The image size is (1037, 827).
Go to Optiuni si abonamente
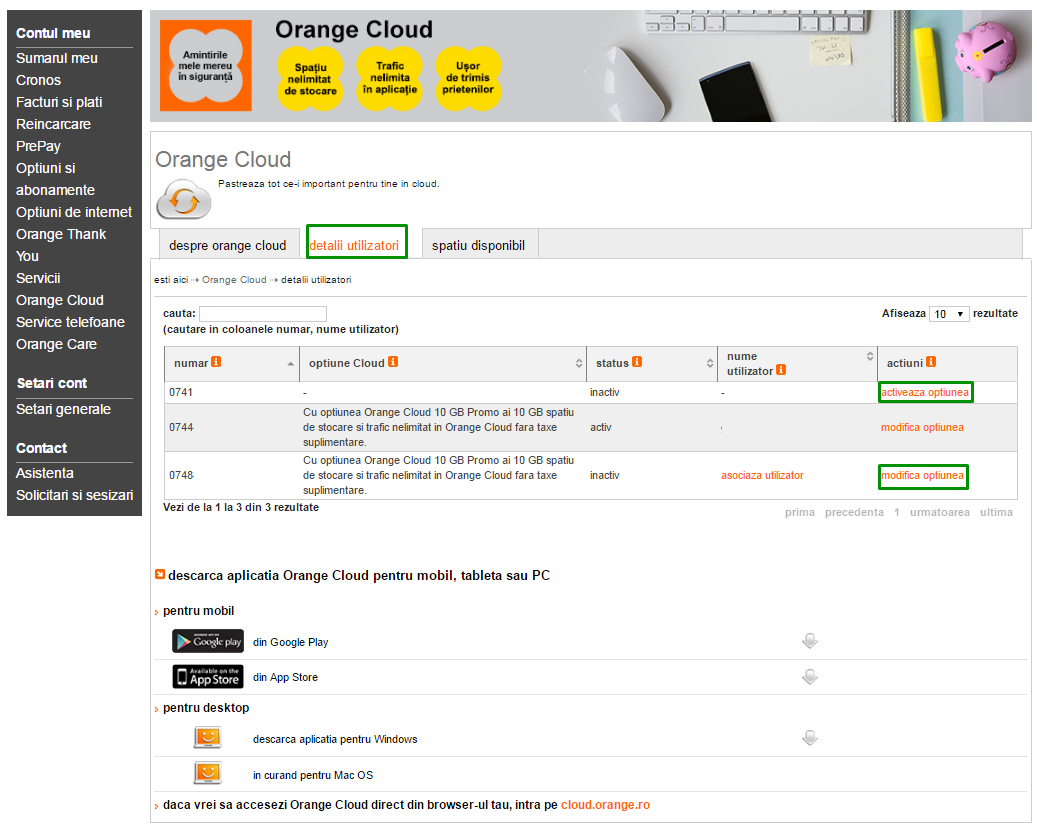coord(56,179)
